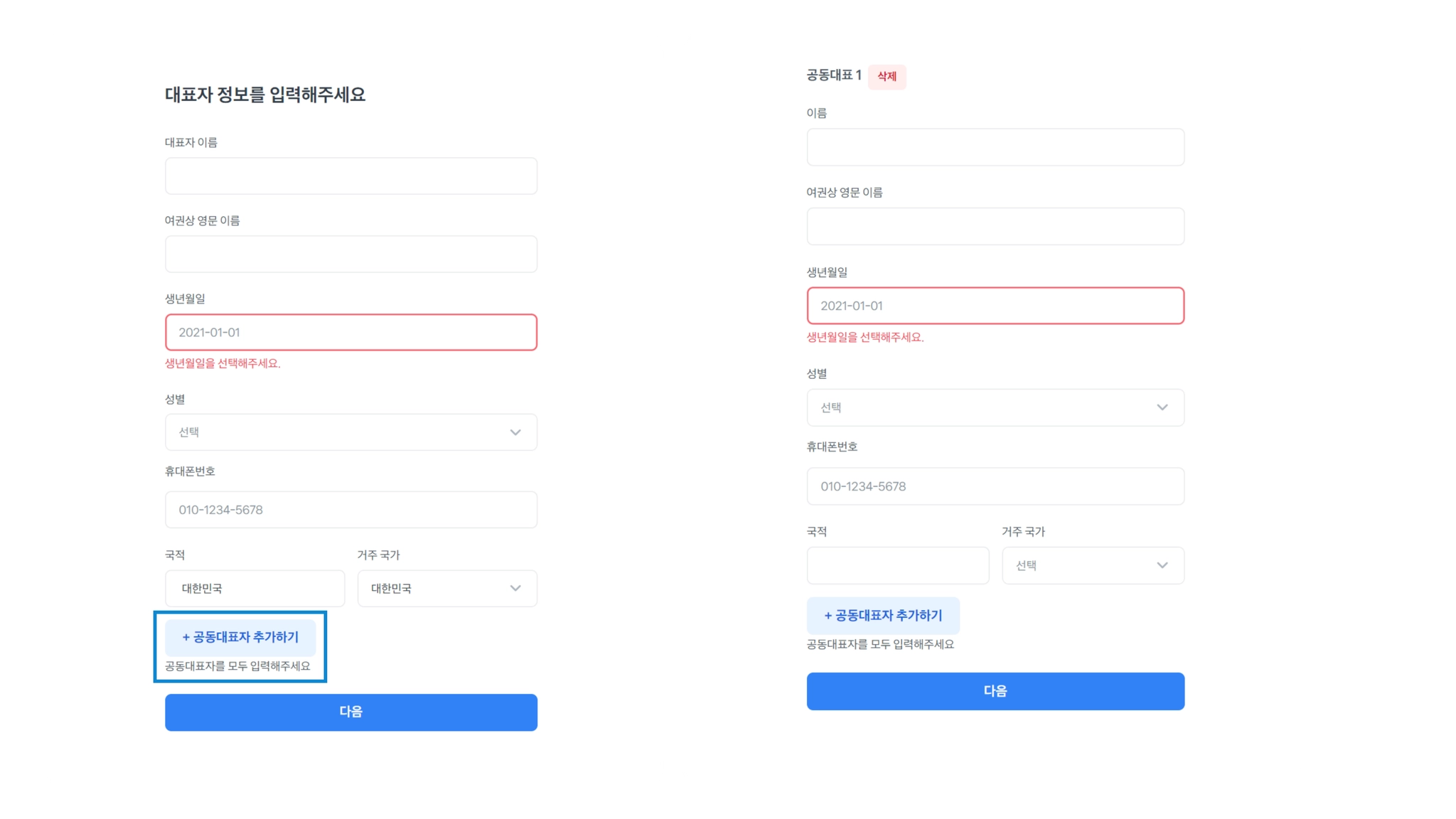Screen dimensions: 1456x819
Task: Click chevron on 대한민국 거주 국가 dropdown
Action: 515,588
